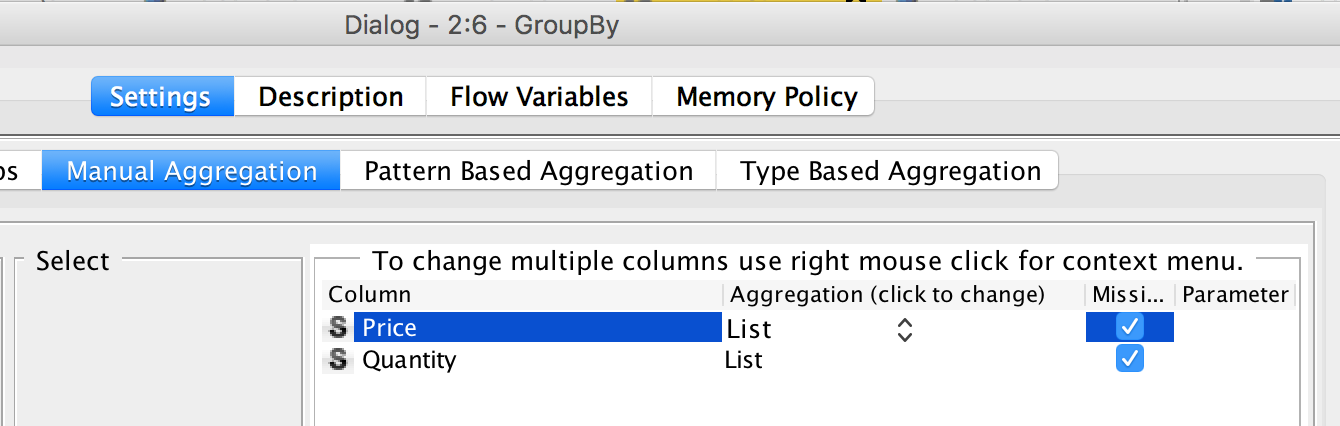Click the Missing column header
The width and height of the screenshot is (1340, 426).
(1130, 295)
